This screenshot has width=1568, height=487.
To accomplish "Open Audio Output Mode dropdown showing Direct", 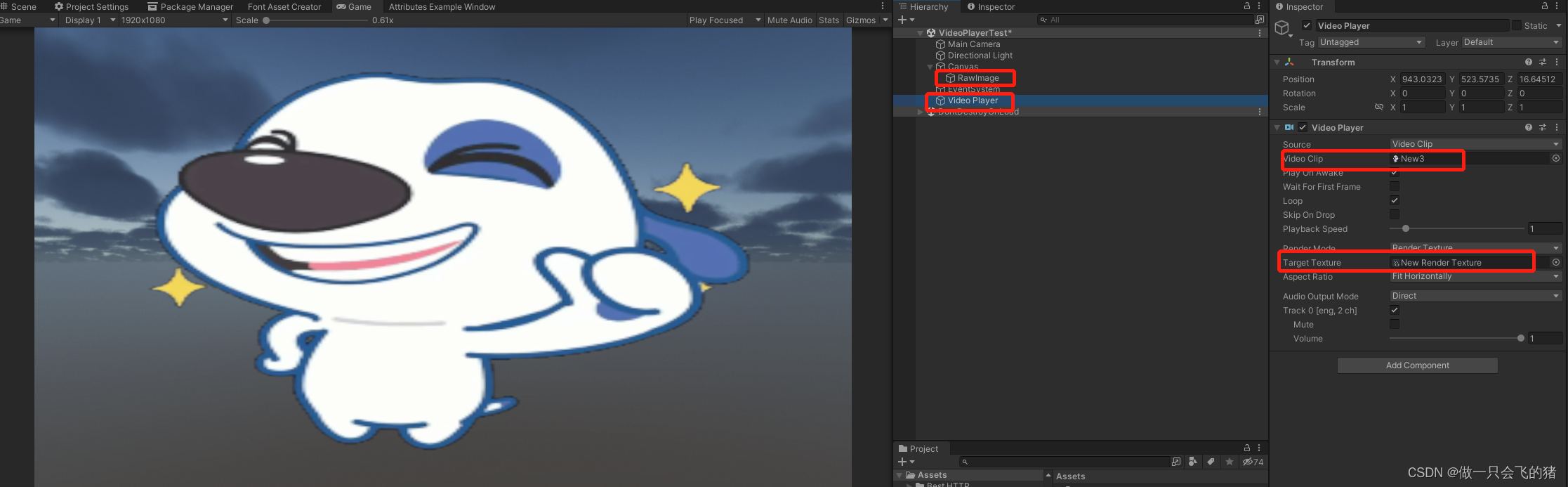I will 1475,296.
